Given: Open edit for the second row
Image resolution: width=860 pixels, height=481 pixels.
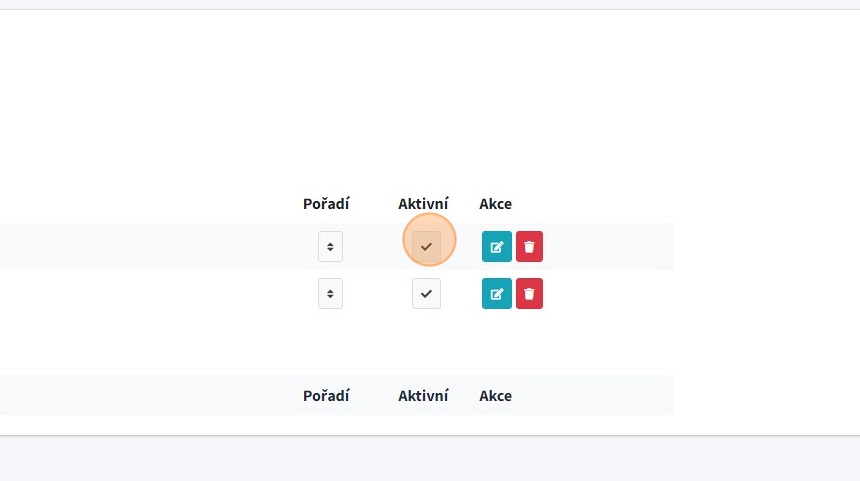Looking at the screenshot, I should 496,293.
